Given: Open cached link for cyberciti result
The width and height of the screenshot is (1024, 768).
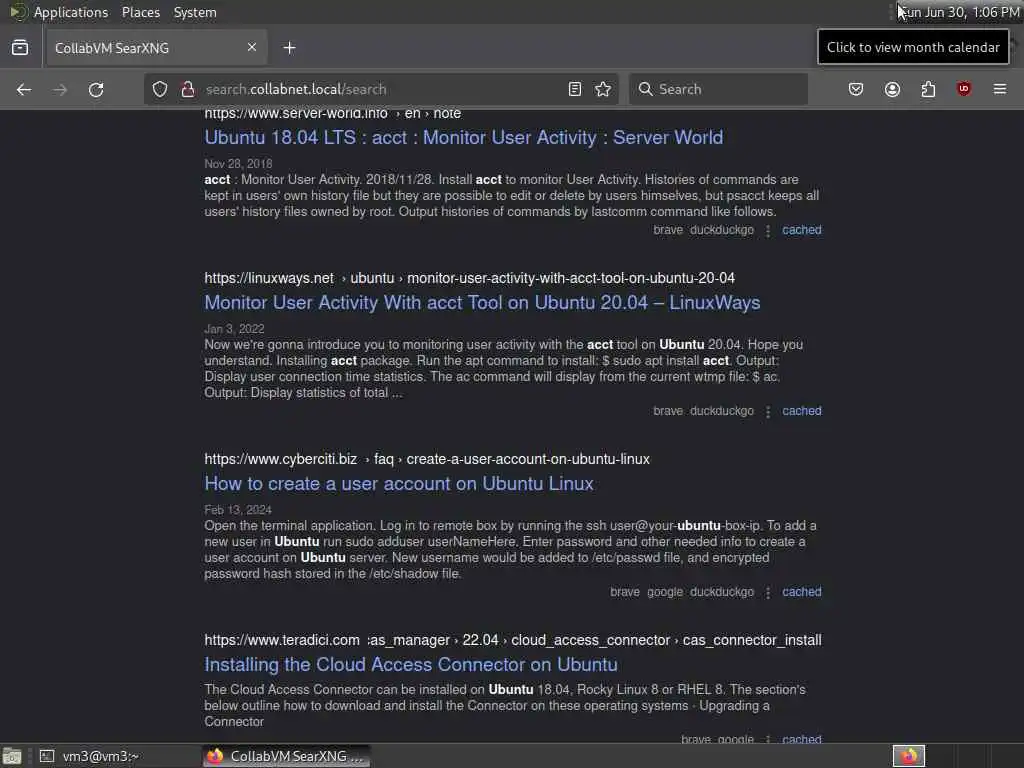Looking at the screenshot, I should 802,592.
